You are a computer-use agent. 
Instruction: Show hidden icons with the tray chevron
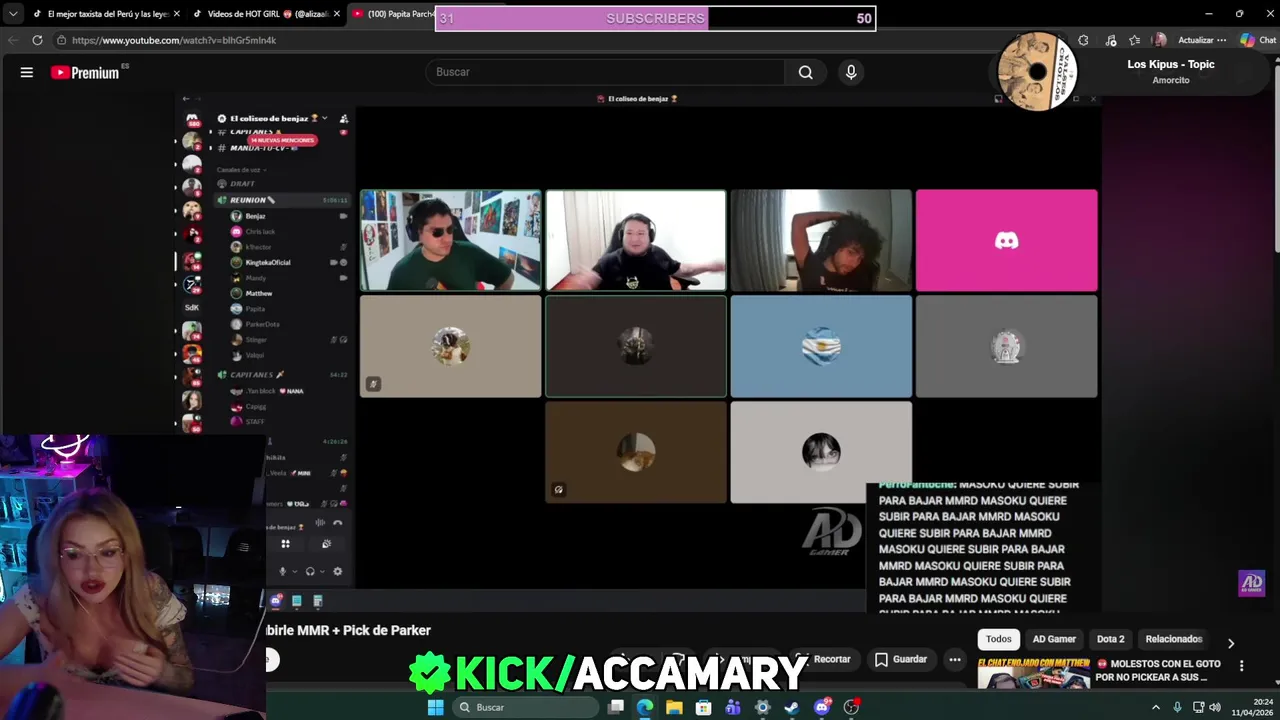pos(1156,707)
